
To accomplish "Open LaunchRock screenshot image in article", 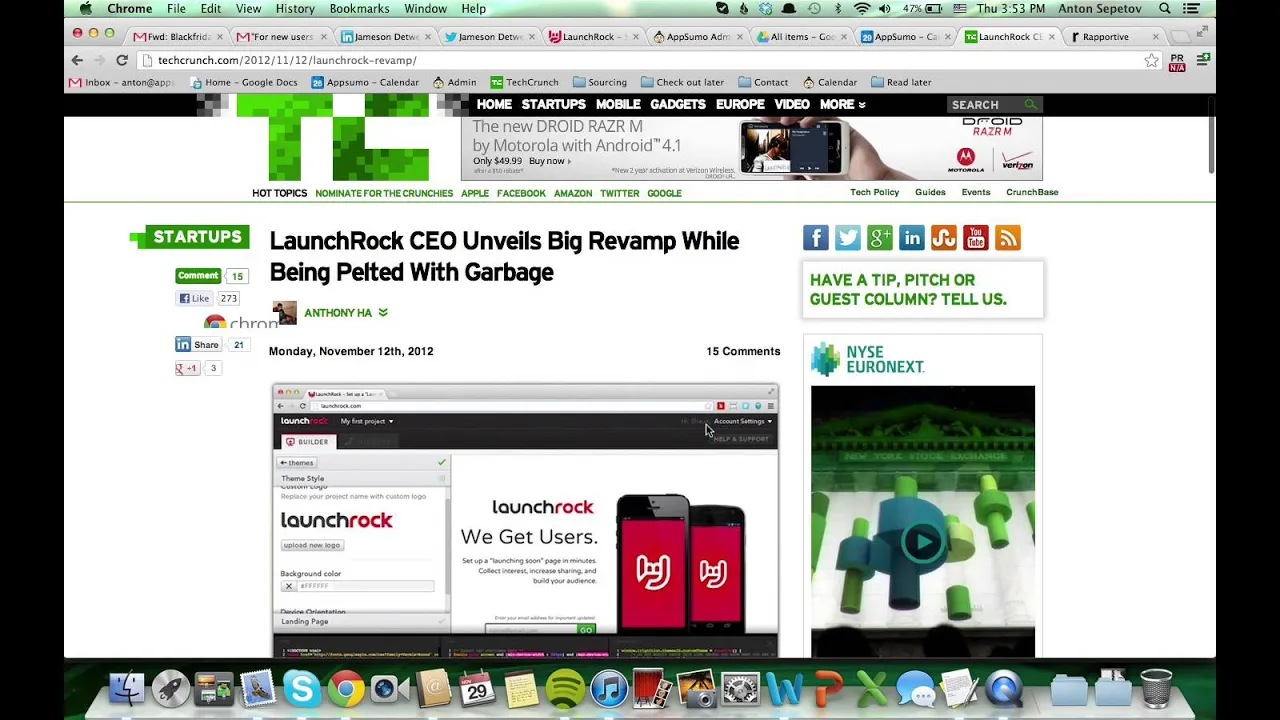I will coord(525,520).
